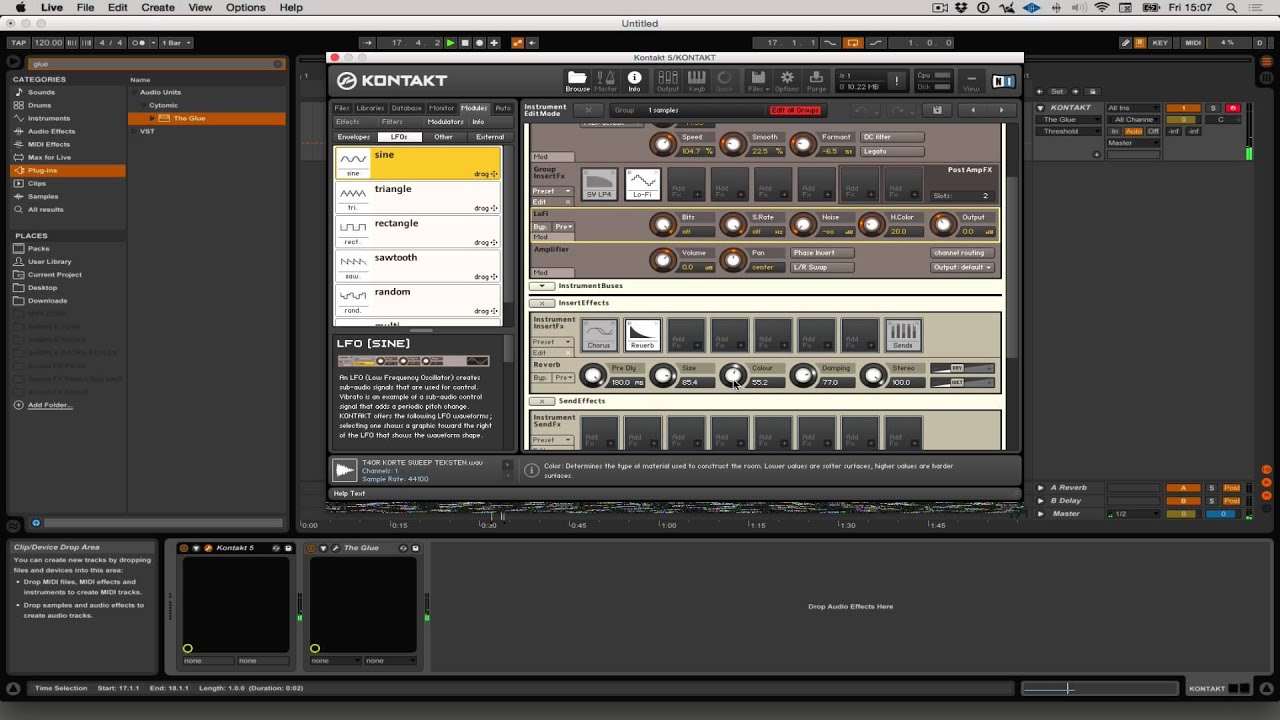This screenshot has width=1280, height=720.
Task: Open the 1 Bar quantization dropdown
Action: [x=174, y=43]
